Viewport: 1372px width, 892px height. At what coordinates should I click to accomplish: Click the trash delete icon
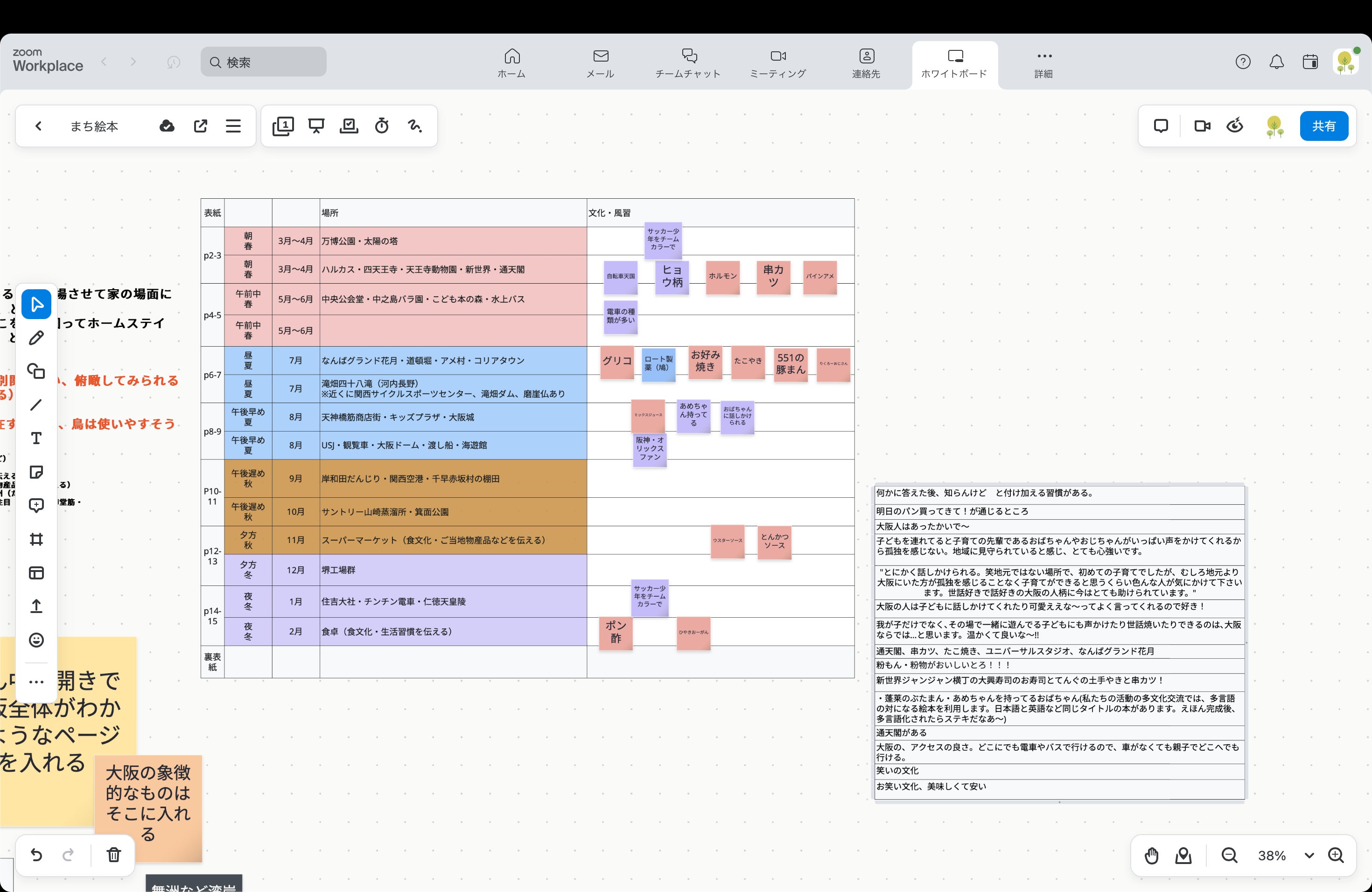tap(113, 855)
